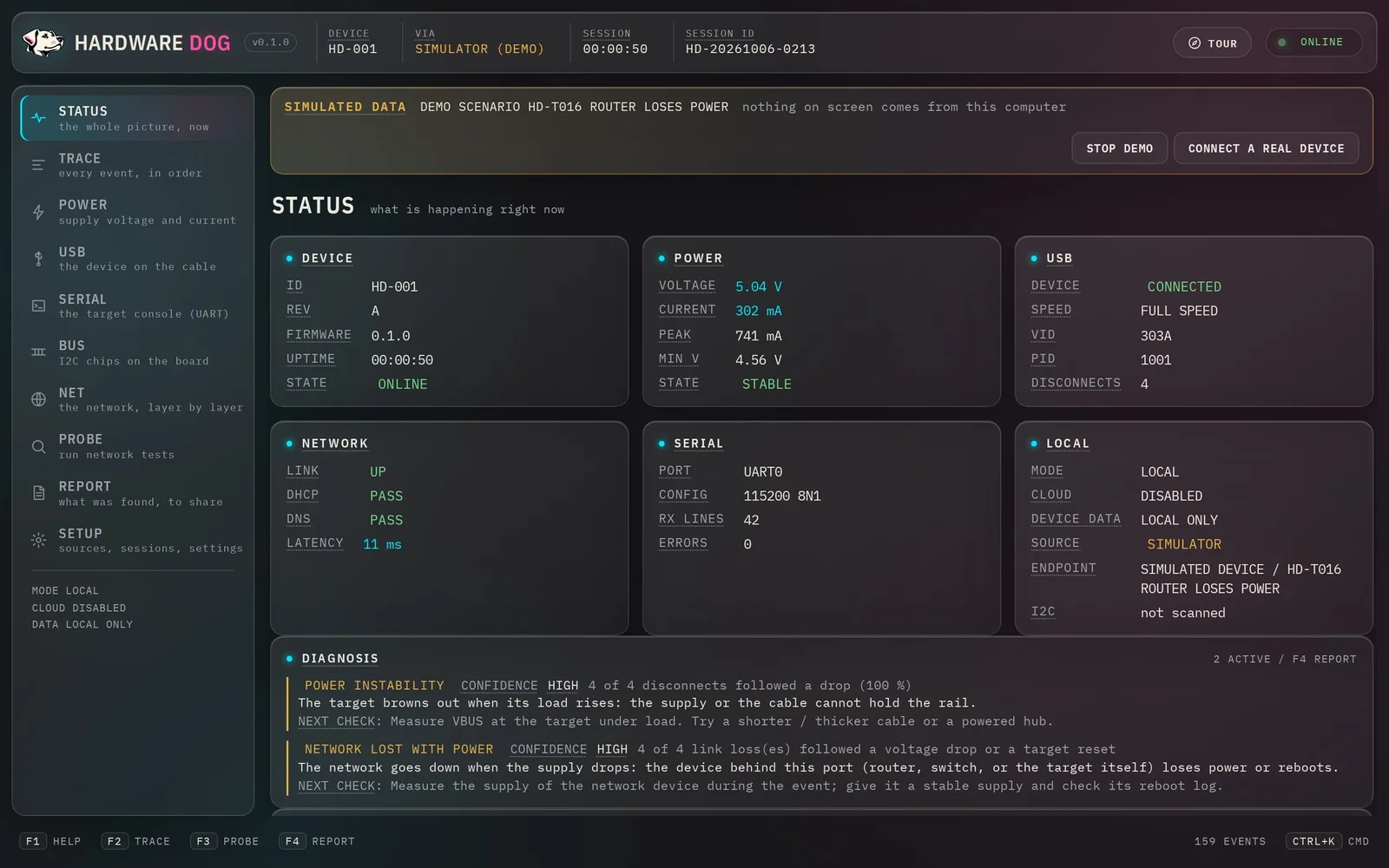Click the DHCP PASS value
The height and width of the screenshot is (868, 1389).
386,496
